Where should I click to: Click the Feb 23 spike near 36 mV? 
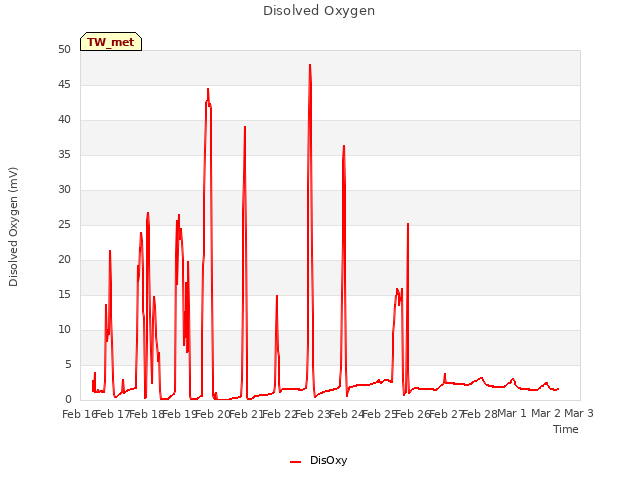coord(344,146)
